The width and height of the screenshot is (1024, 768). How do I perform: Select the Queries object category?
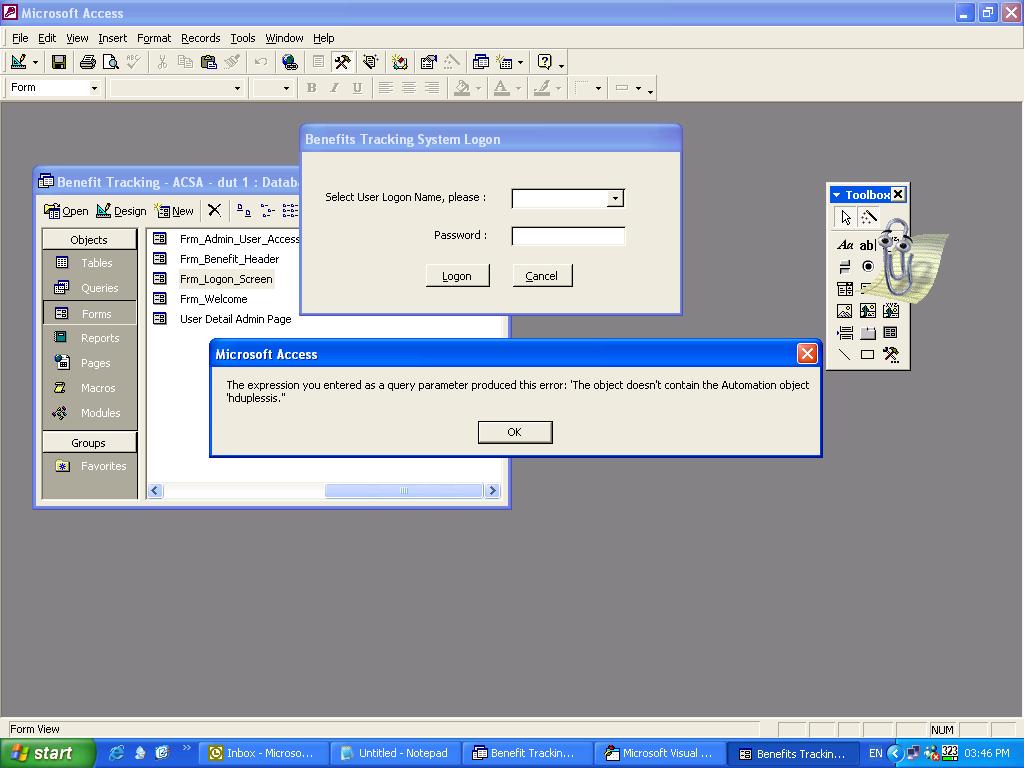[89, 288]
